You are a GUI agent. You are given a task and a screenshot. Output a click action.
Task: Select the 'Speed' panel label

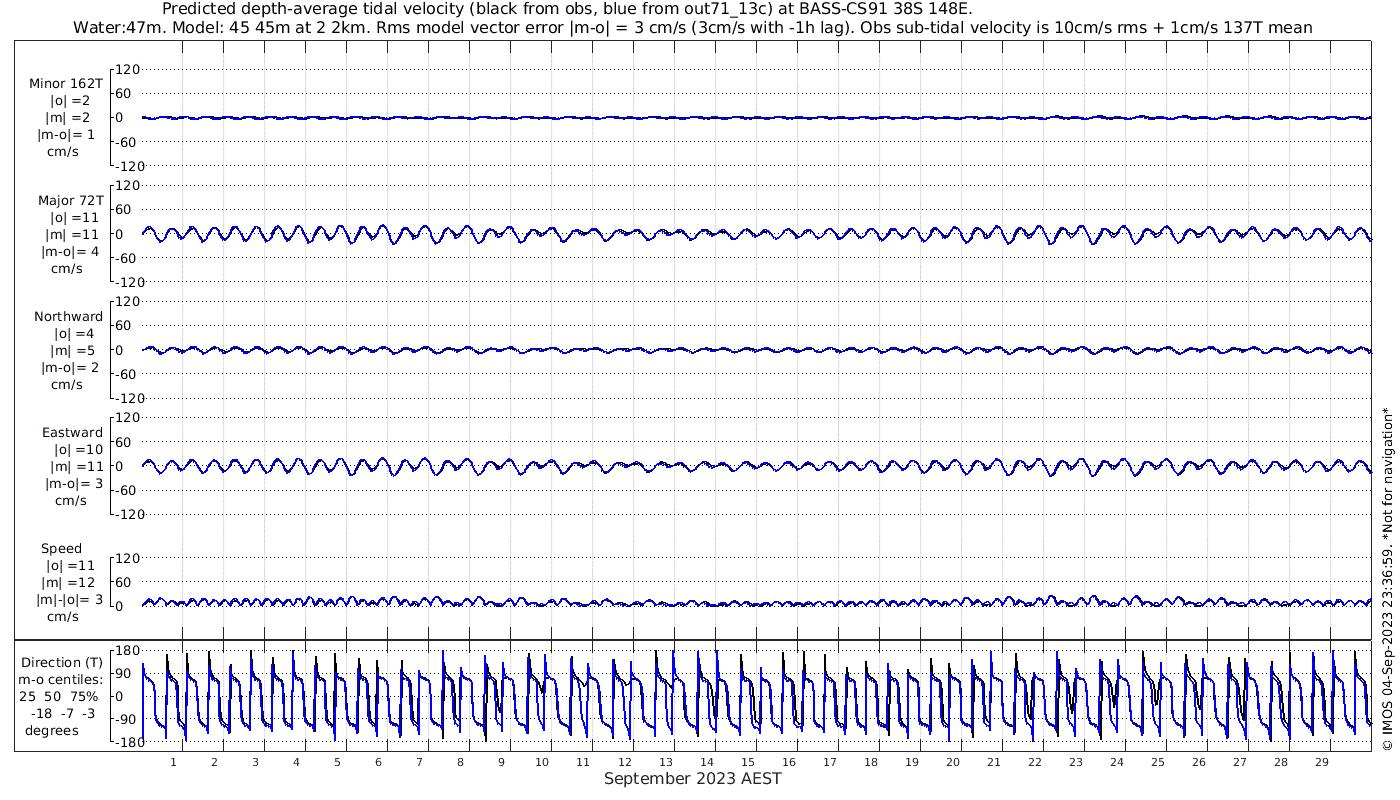[61, 548]
